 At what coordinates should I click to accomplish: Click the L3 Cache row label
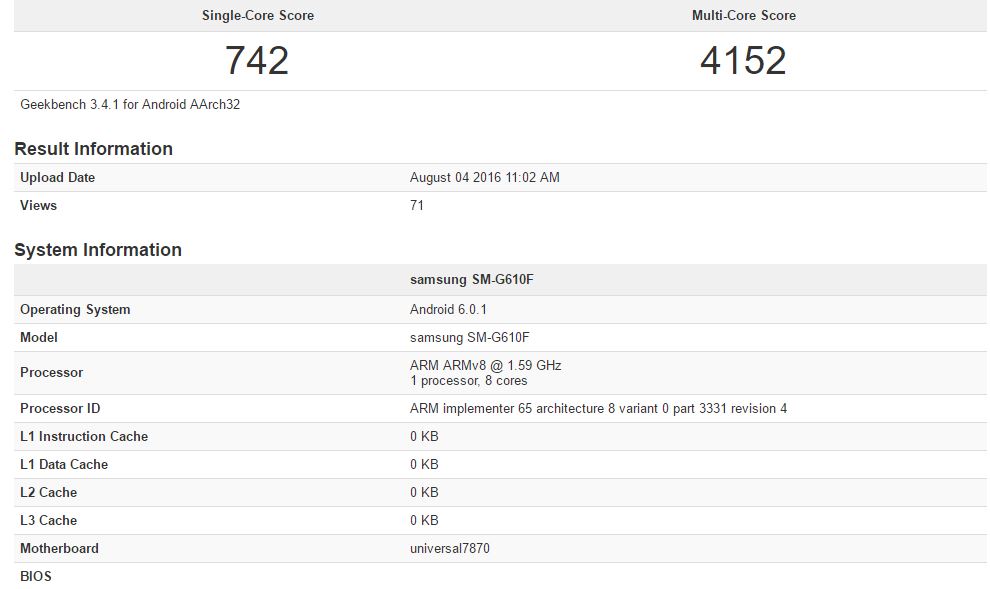coord(48,520)
